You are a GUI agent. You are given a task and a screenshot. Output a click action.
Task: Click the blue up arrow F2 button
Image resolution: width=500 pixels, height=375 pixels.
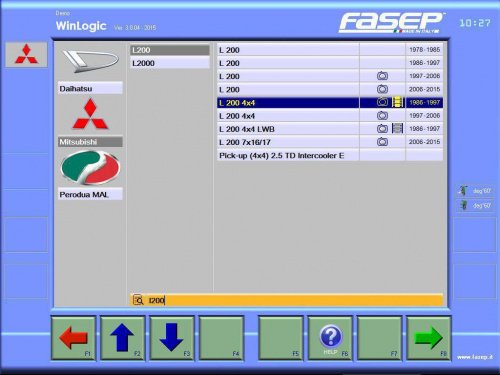tap(122, 338)
